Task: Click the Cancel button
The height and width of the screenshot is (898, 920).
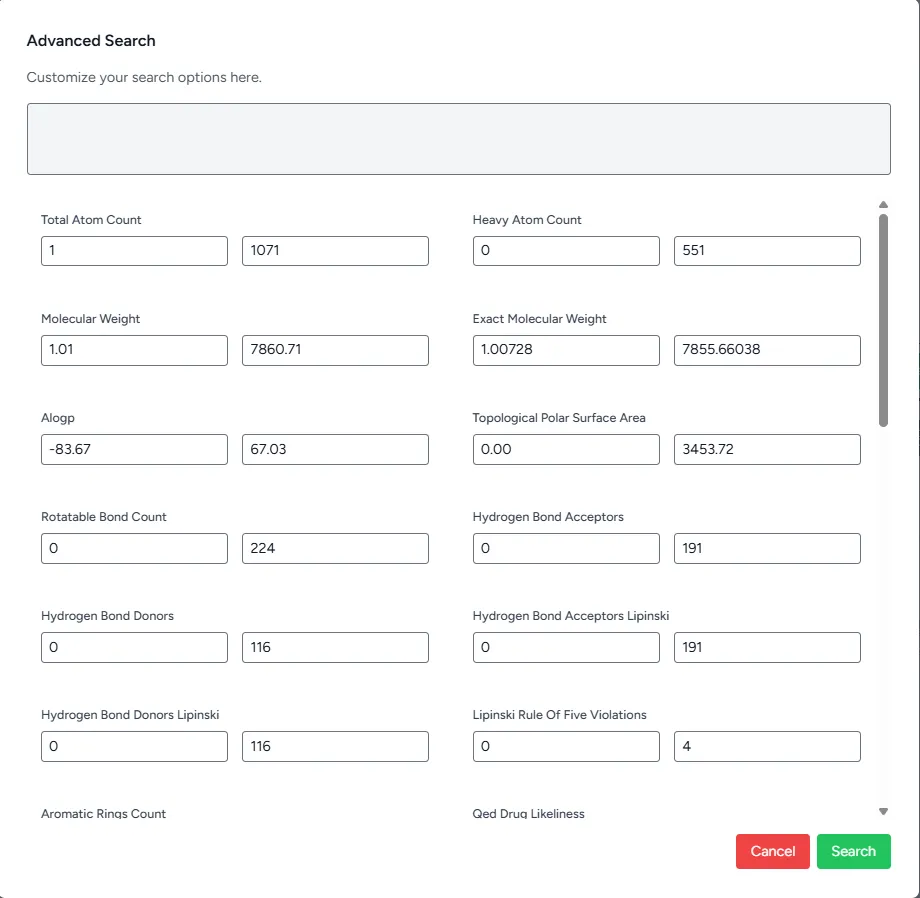Action: (772, 851)
